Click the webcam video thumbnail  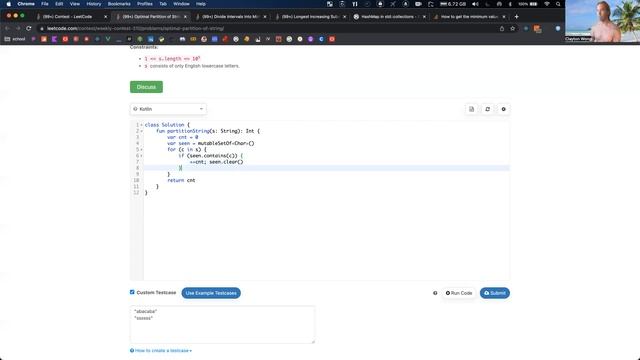pyautogui.click(x=602, y=21)
